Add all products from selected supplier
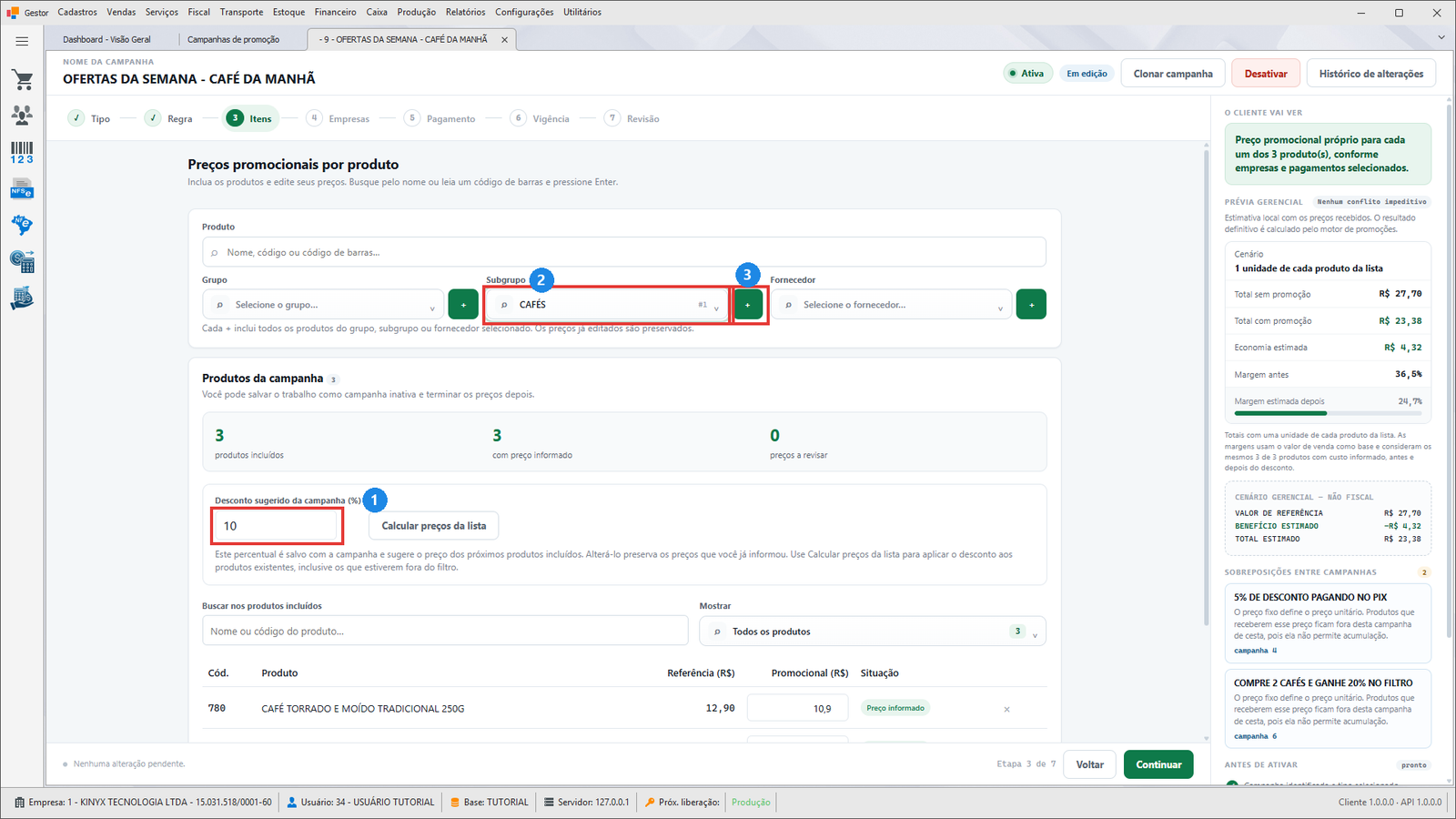1456x819 pixels. click(x=1031, y=305)
